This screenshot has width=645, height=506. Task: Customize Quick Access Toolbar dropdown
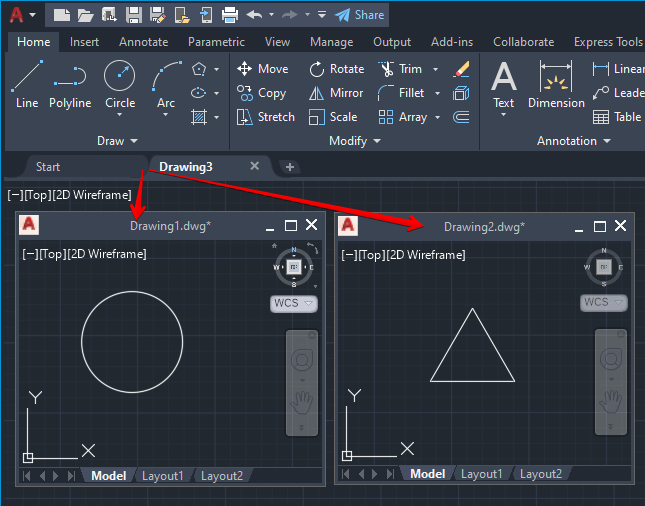(322, 15)
